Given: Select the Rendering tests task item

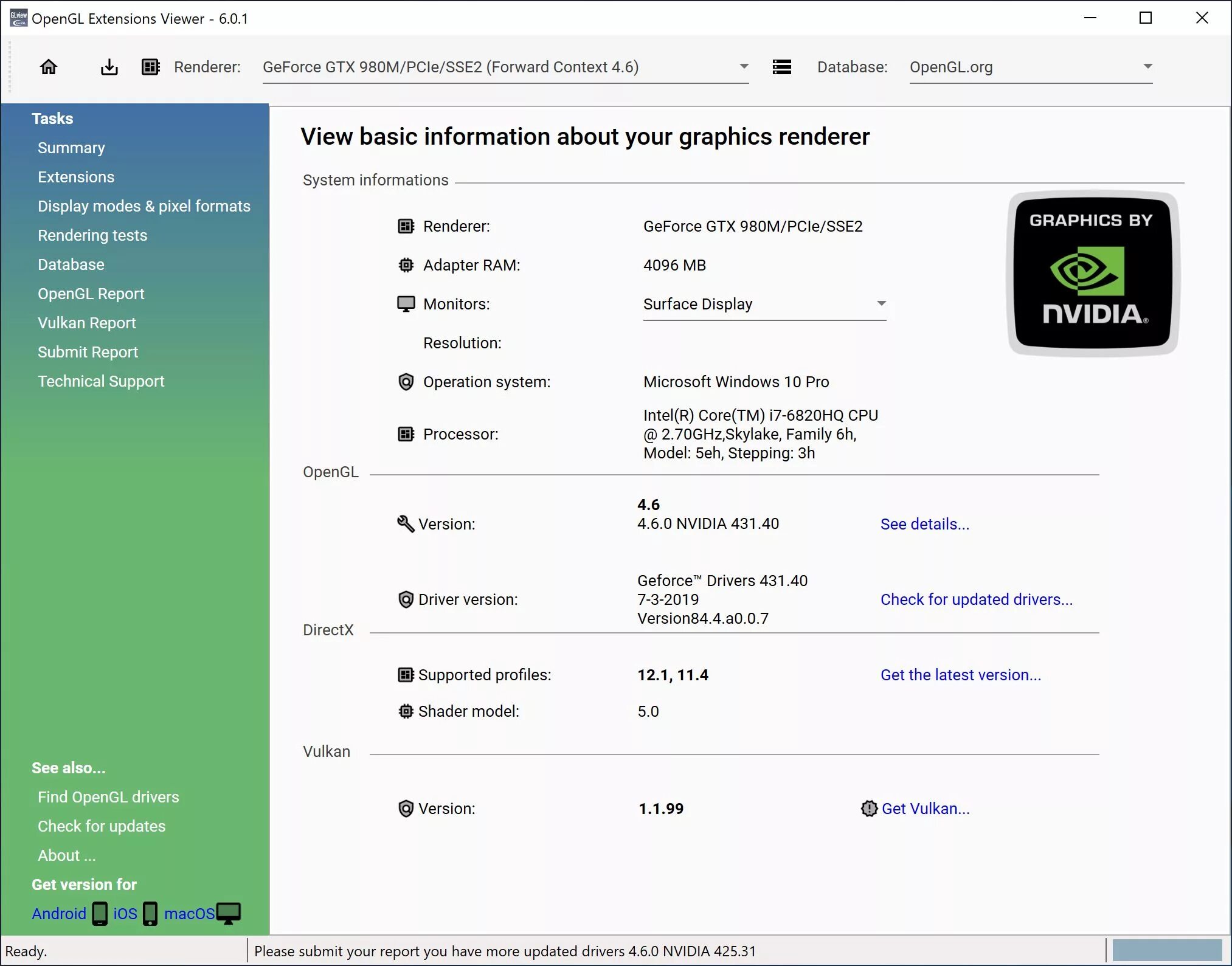Looking at the screenshot, I should click(x=92, y=235).
